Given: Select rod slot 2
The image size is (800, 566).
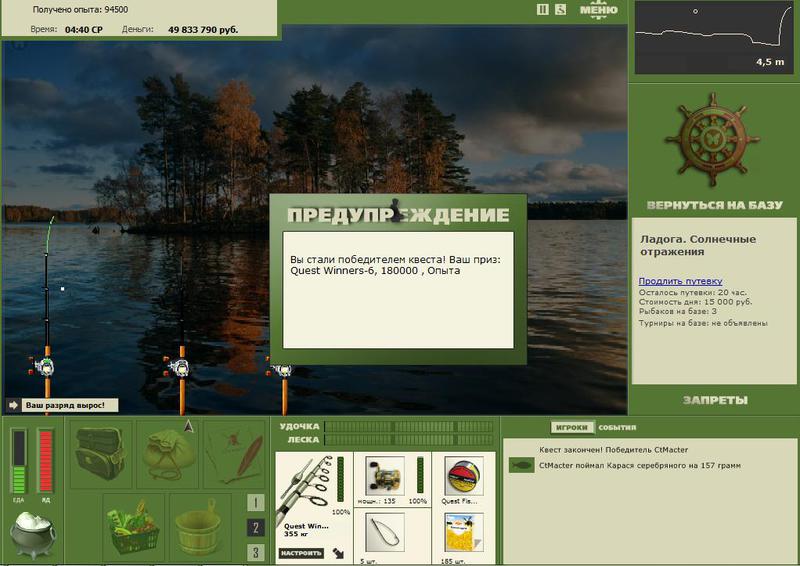Looking at the screenshot, I should tap(256, 527).
